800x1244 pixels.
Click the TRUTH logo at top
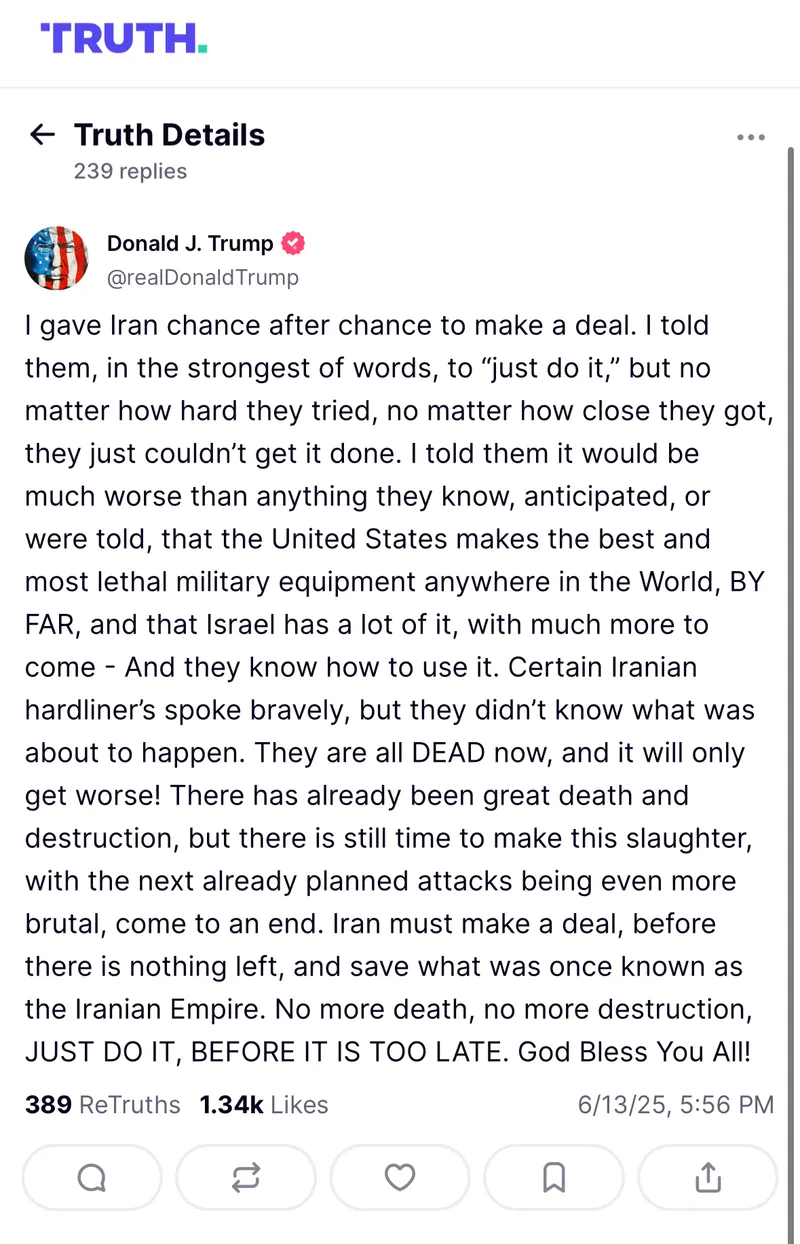pos(124,38)
